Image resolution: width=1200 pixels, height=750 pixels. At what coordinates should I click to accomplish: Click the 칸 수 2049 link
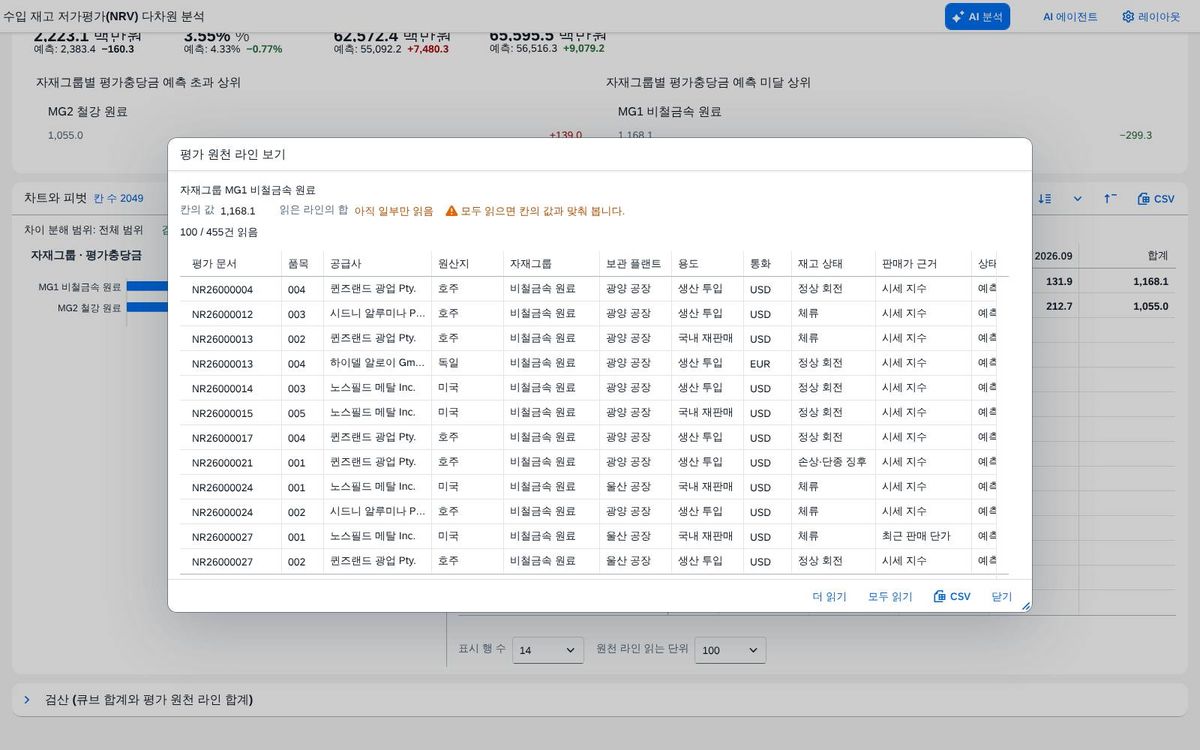coord(118,198)
